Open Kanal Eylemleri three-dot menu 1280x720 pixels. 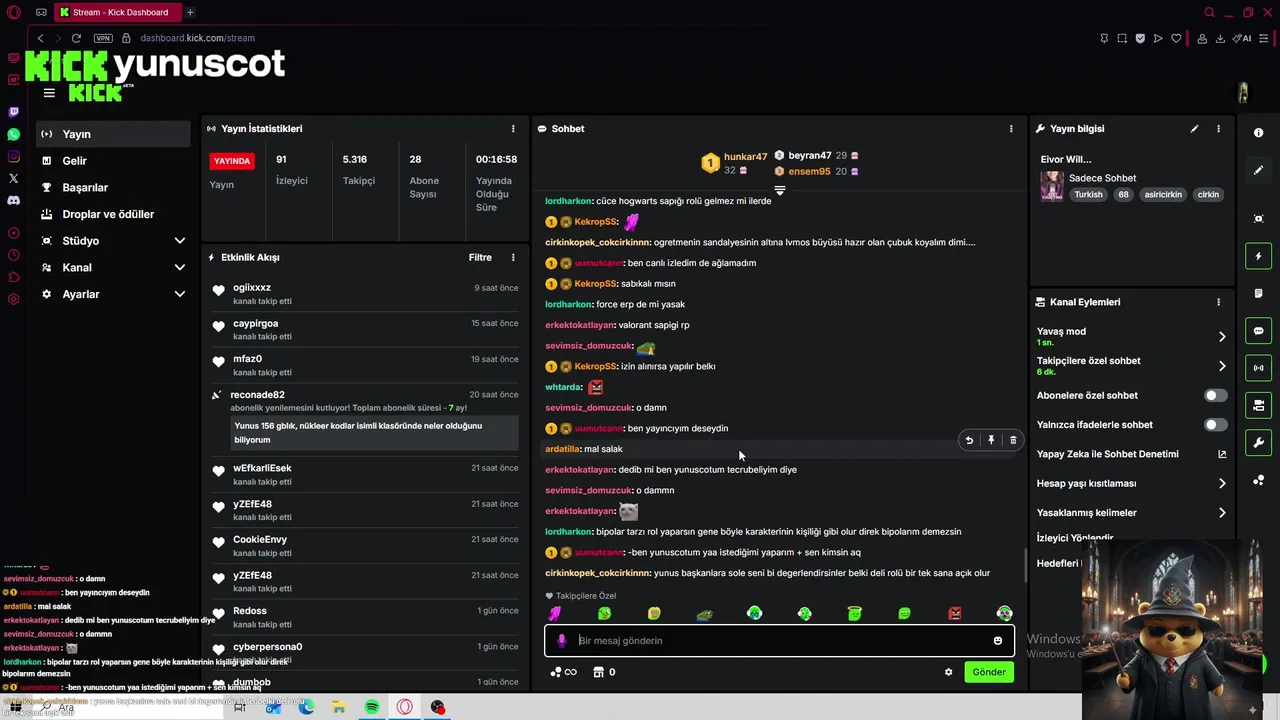[x=1218, y=302]
